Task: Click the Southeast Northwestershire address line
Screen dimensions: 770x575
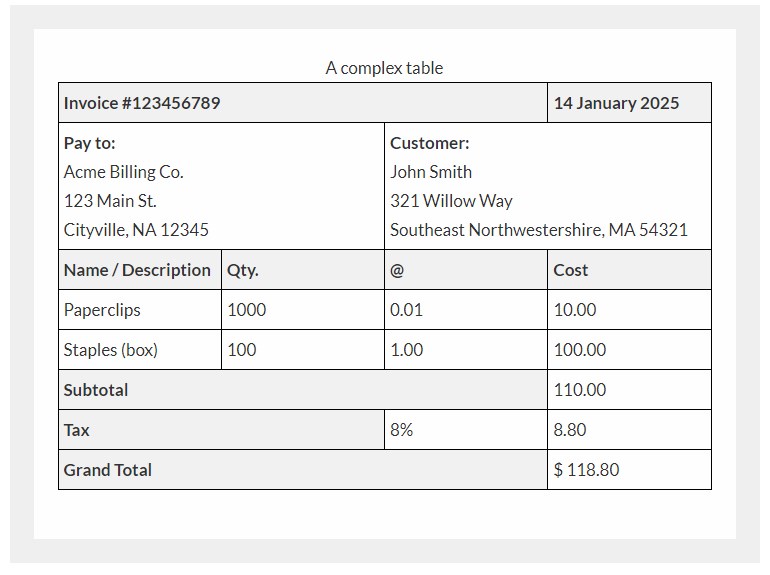Action: (x=539, y=230)
